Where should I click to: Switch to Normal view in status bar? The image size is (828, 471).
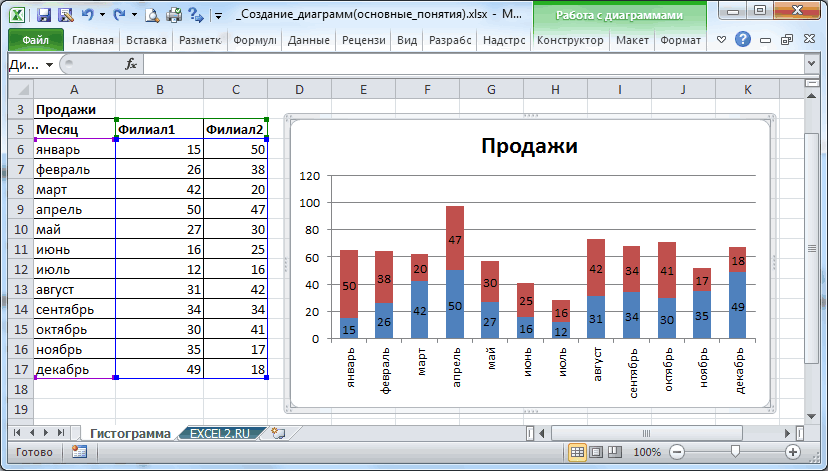578,452
